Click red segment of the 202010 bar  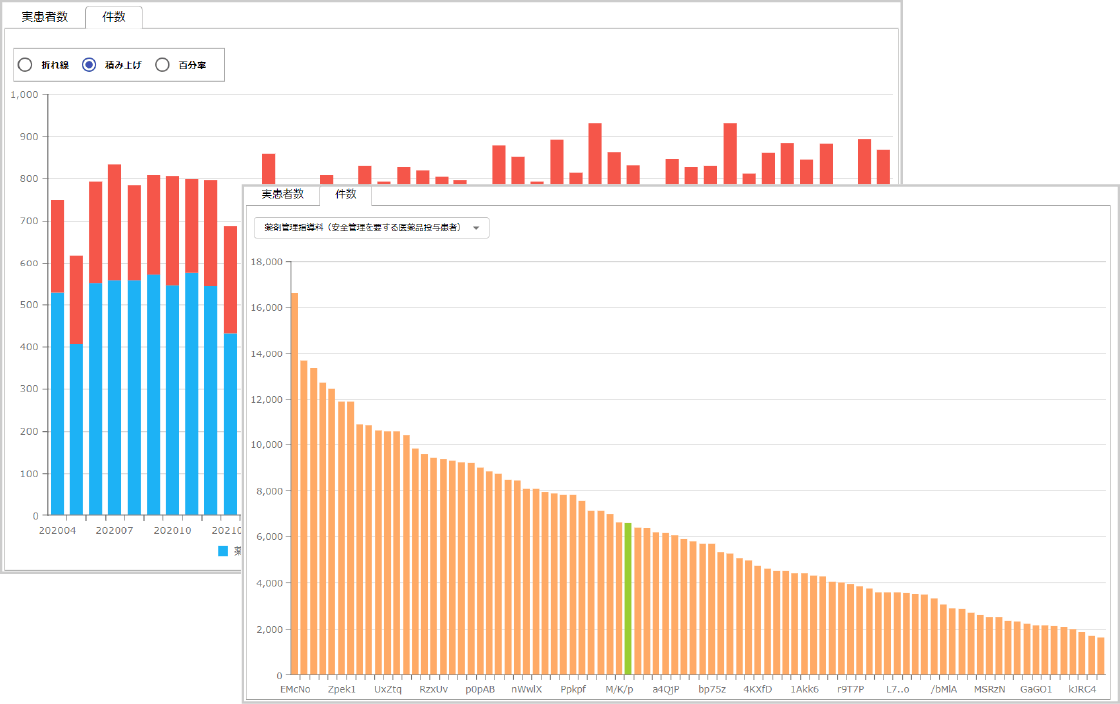click(172, 231)
